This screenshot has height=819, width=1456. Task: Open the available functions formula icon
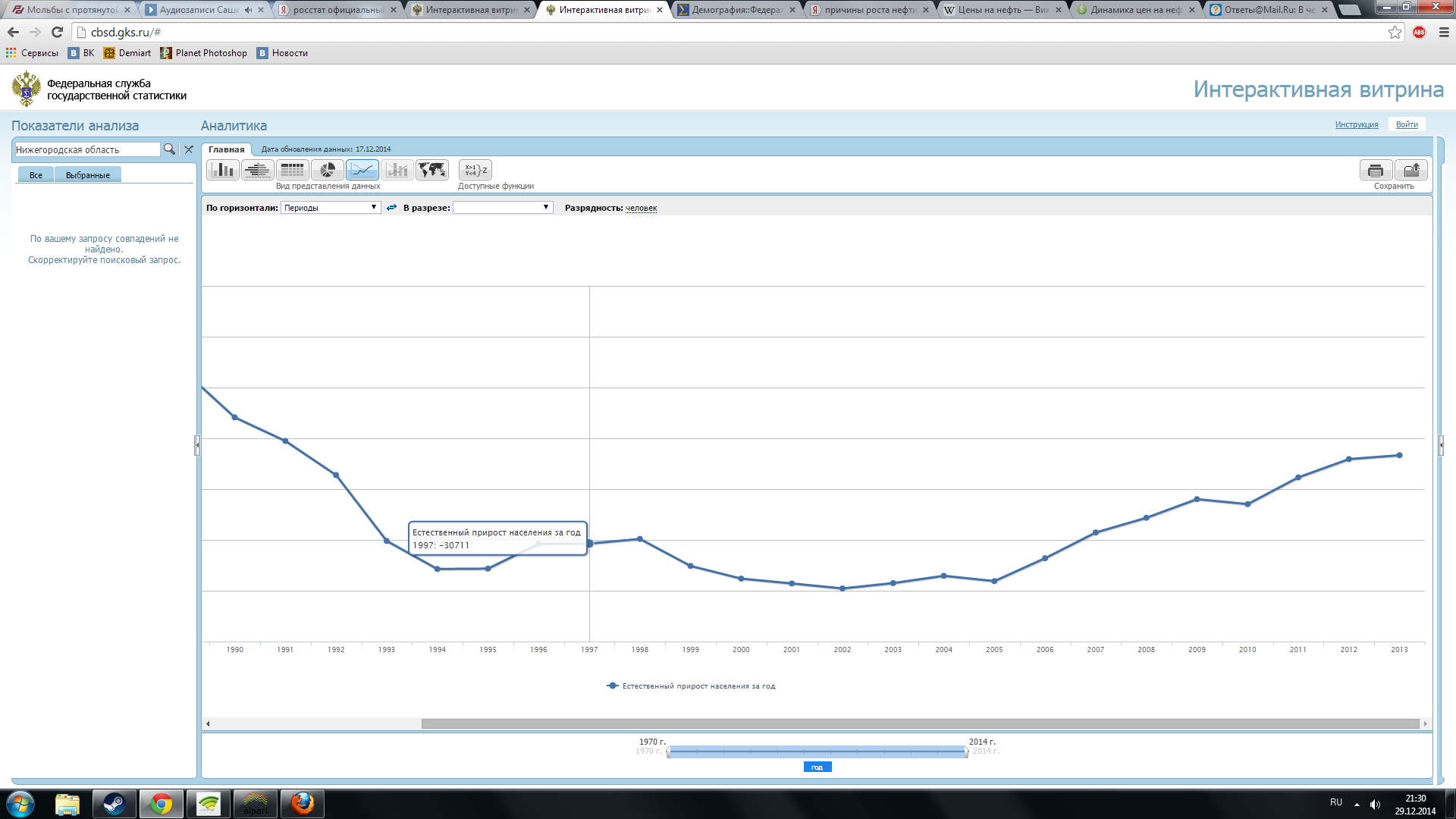pos(475,170)
